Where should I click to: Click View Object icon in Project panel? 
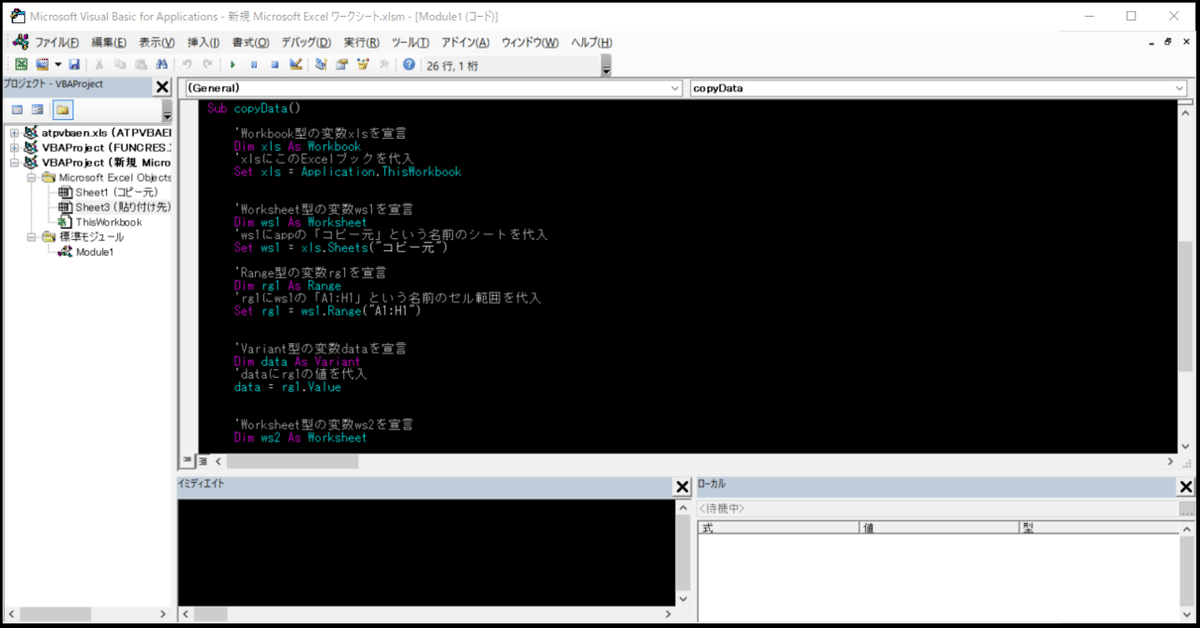coord(37,109)
